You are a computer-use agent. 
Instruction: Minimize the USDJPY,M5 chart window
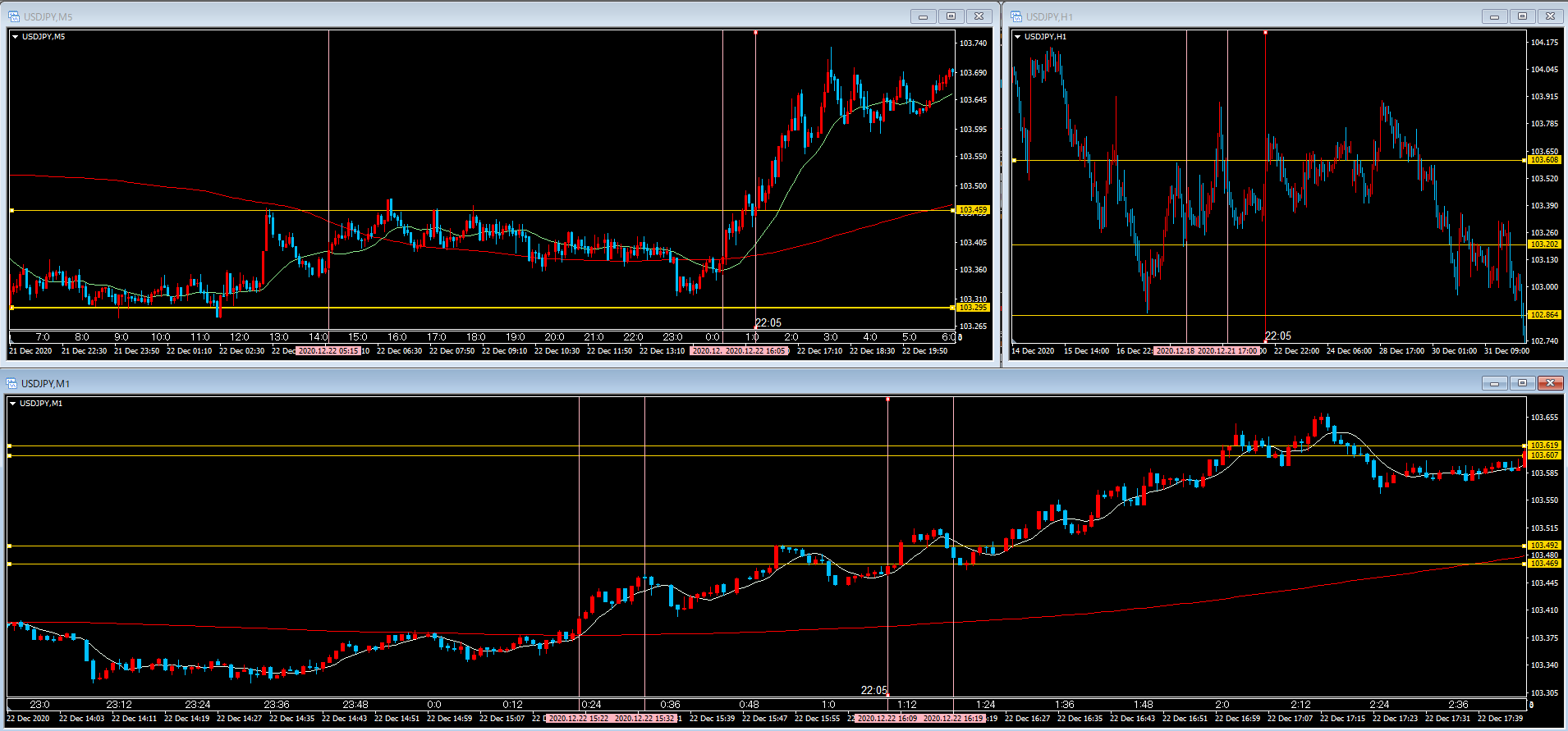(x=923, y=16)
